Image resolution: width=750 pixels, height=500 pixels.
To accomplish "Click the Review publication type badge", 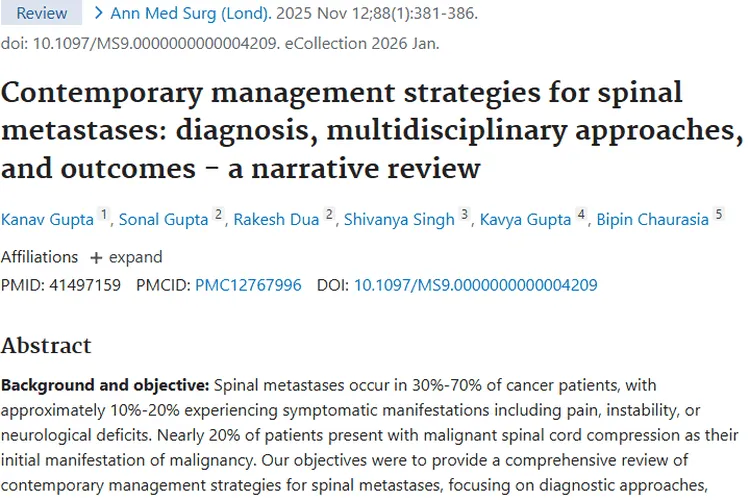I will [41, 13].
